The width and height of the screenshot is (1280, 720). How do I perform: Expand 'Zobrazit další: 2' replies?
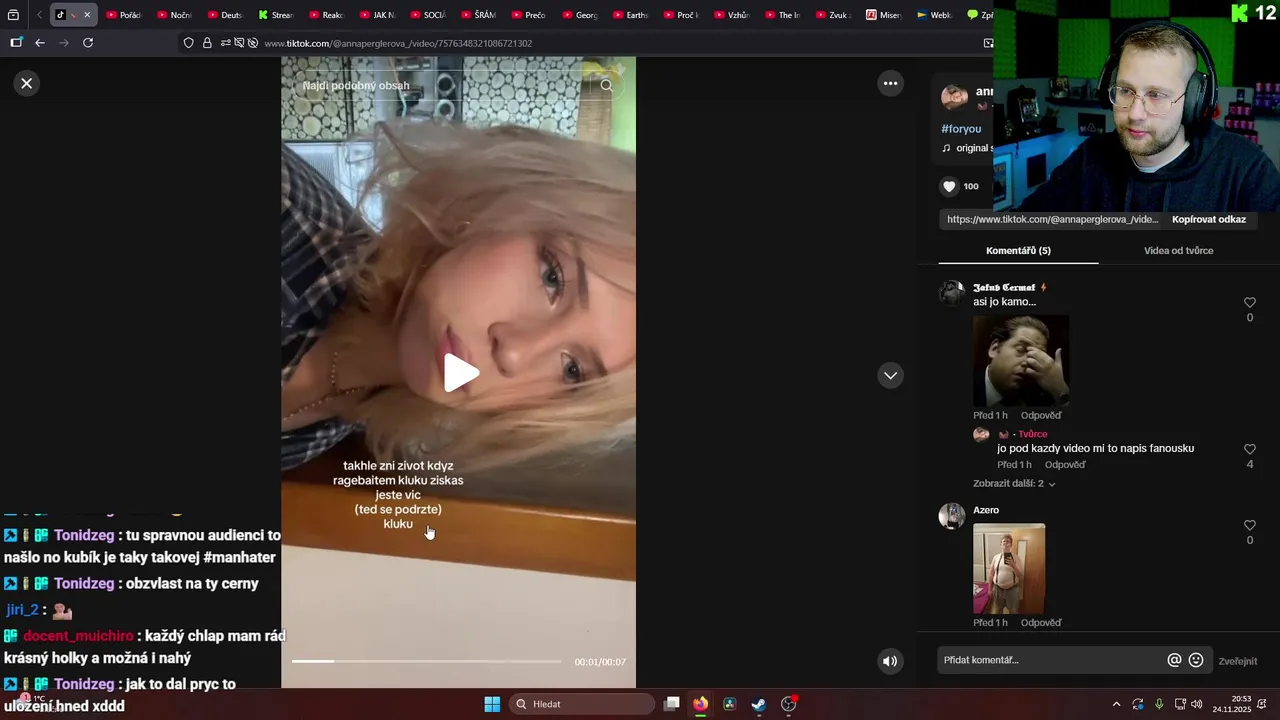click(1014, 483)
